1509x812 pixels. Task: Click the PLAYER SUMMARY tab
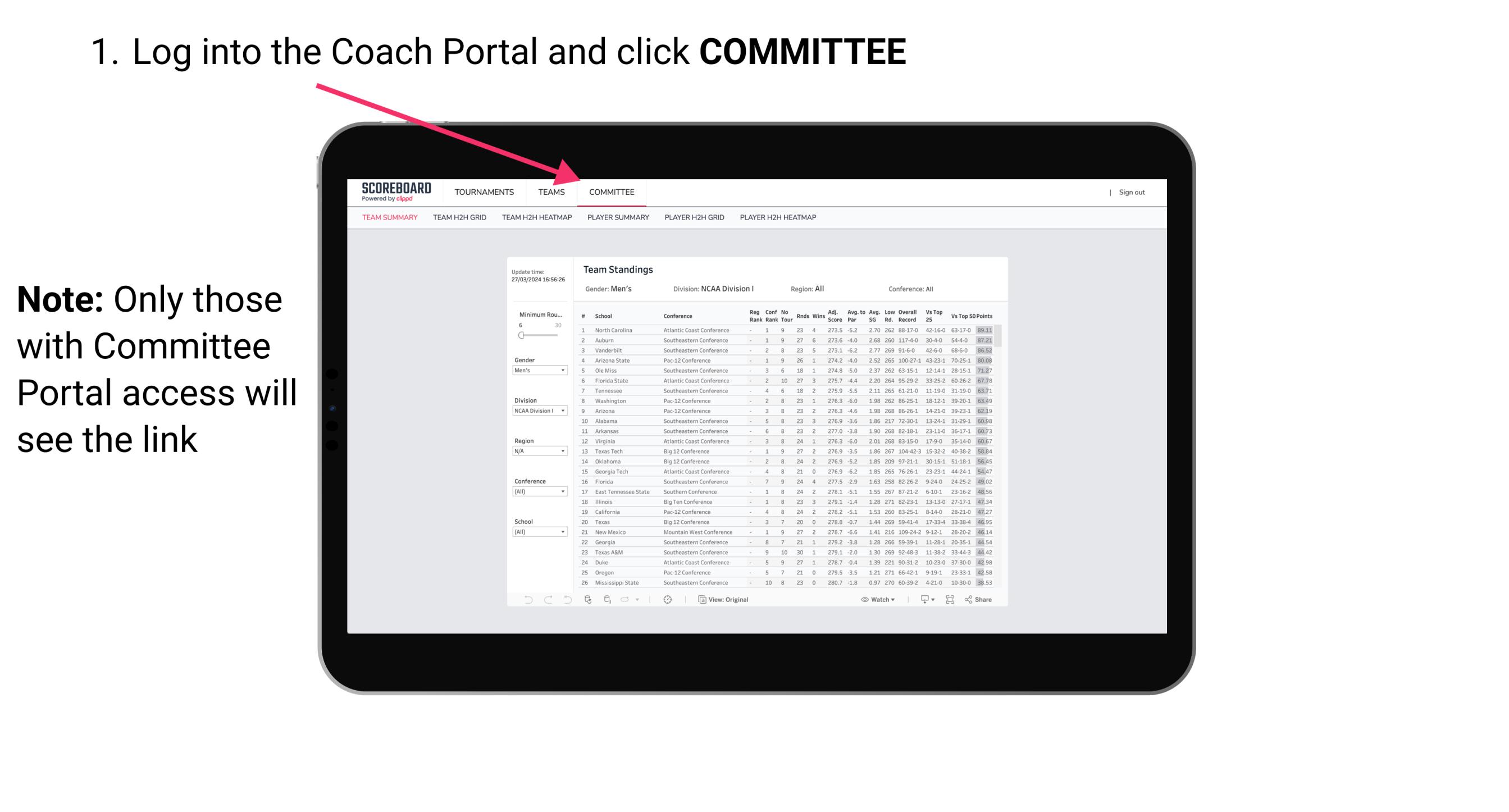pyautogui.click(x=617, y=219)
